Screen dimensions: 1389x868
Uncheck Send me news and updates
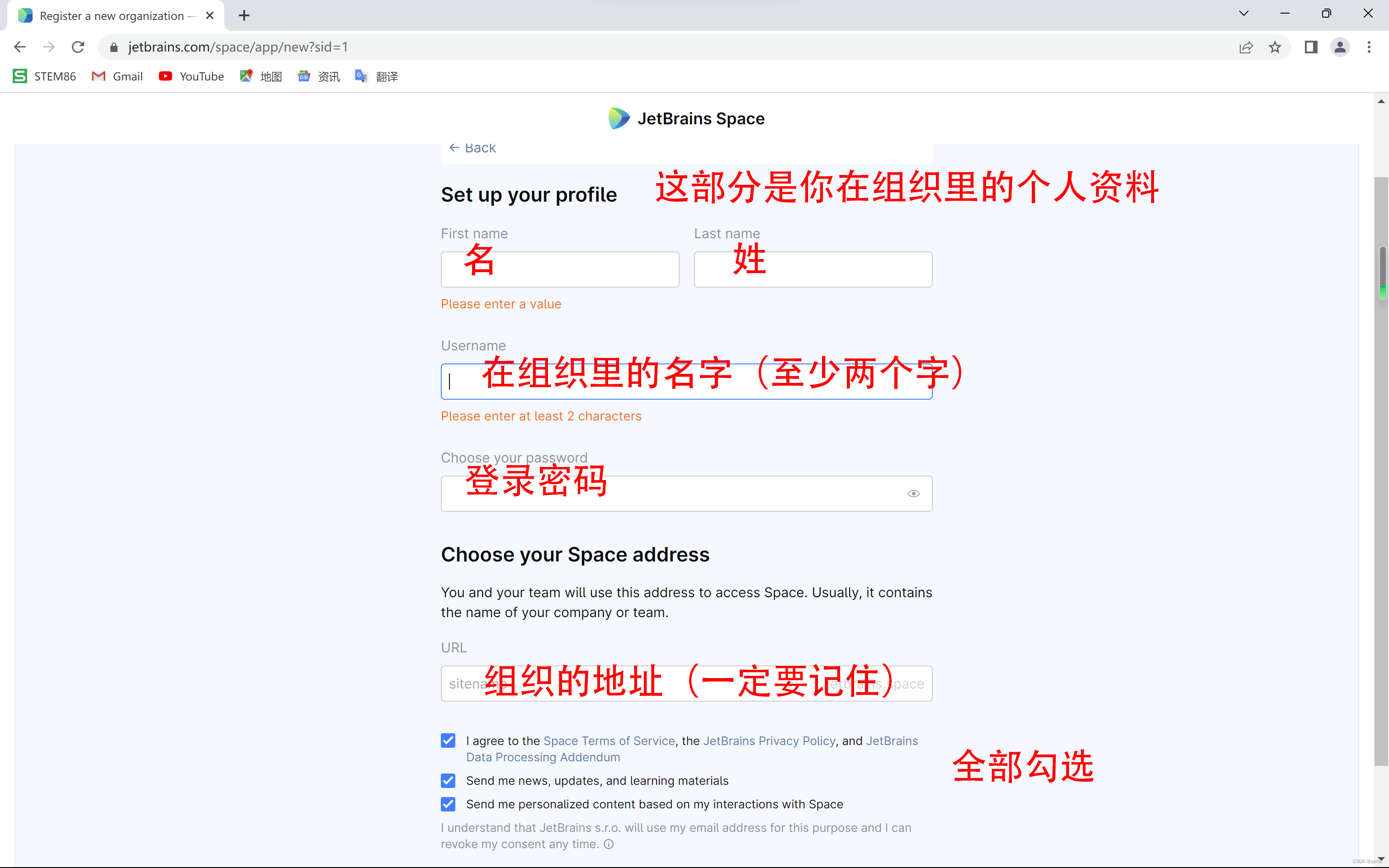pyautogui.click(x=448, y=781)
